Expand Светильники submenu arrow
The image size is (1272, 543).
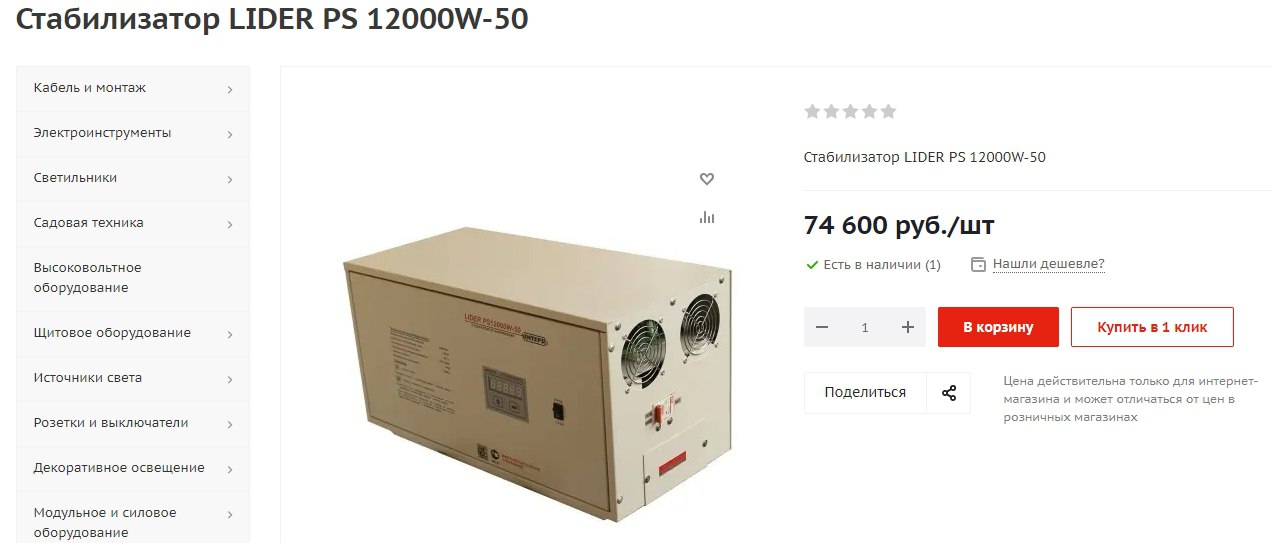point(230,180)
